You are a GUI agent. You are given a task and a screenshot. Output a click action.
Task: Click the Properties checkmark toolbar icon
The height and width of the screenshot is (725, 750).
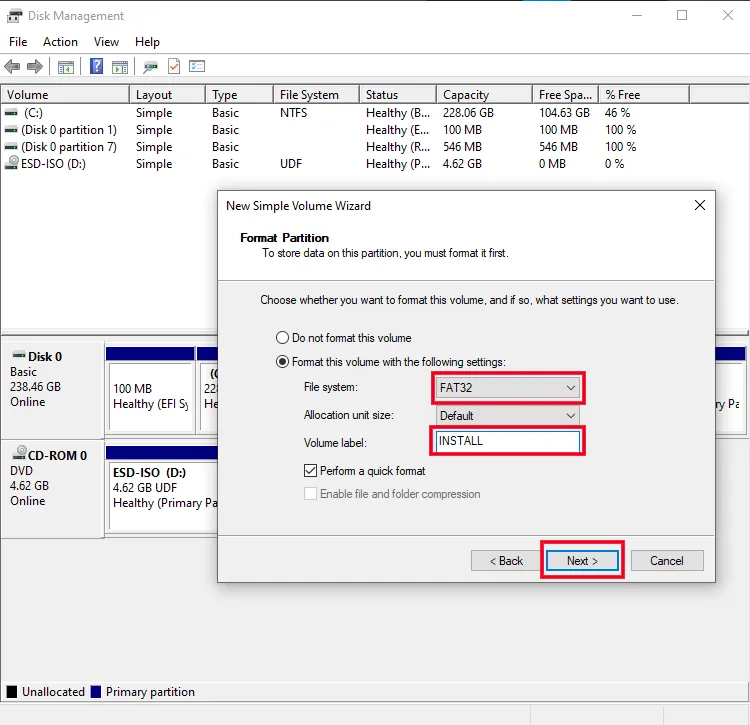(x=174, y=67)
